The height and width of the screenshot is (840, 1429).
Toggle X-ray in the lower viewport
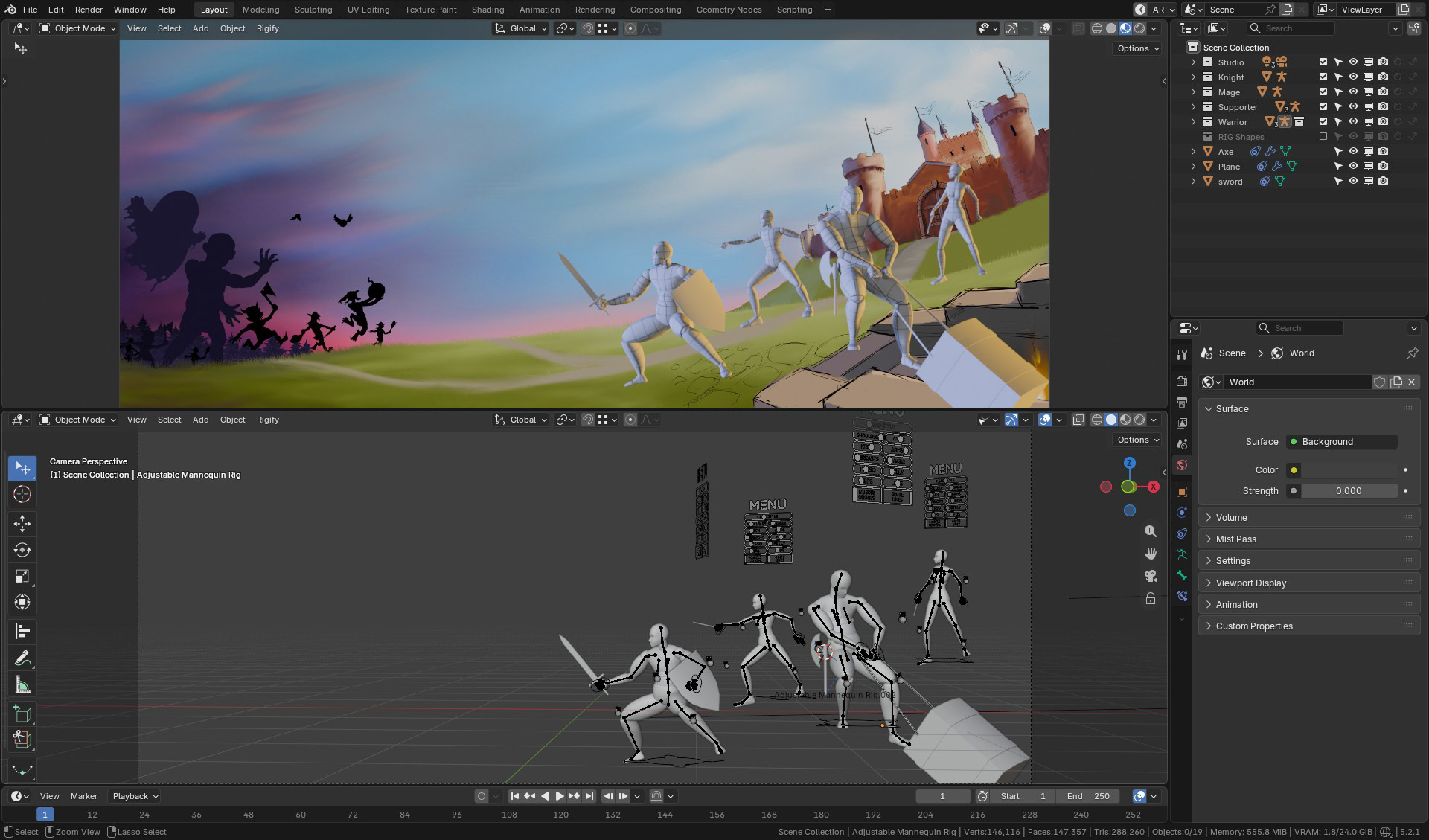pyautogui.click(x=1078, y=420)
